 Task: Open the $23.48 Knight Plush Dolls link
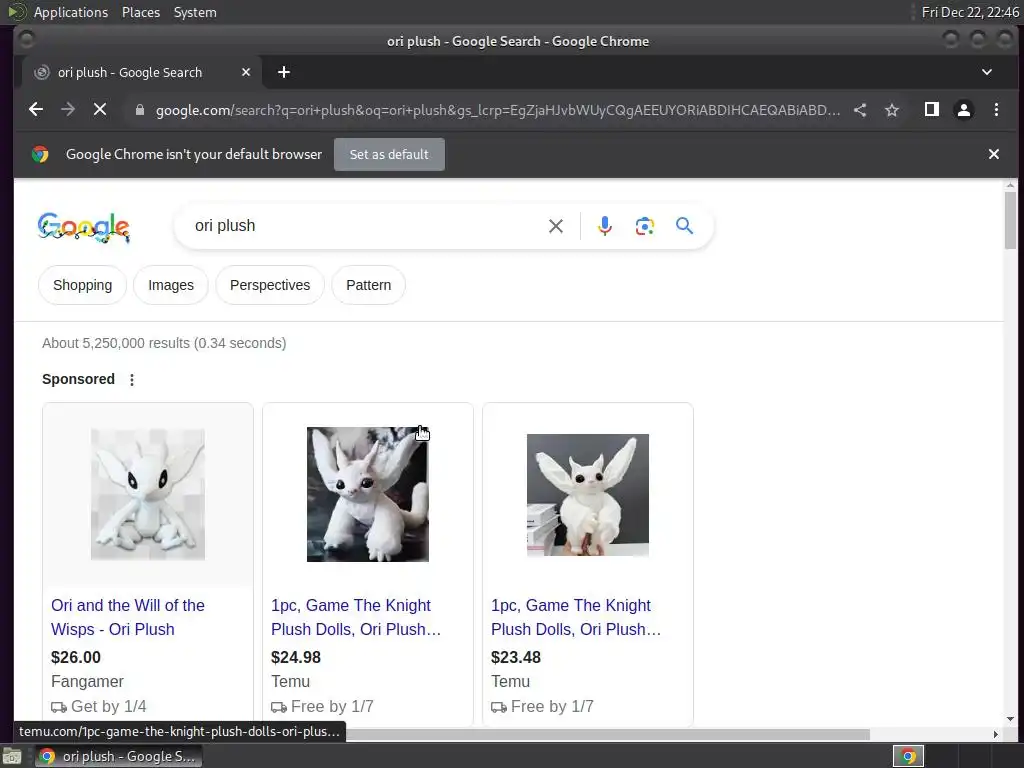(x=576, y=617)
